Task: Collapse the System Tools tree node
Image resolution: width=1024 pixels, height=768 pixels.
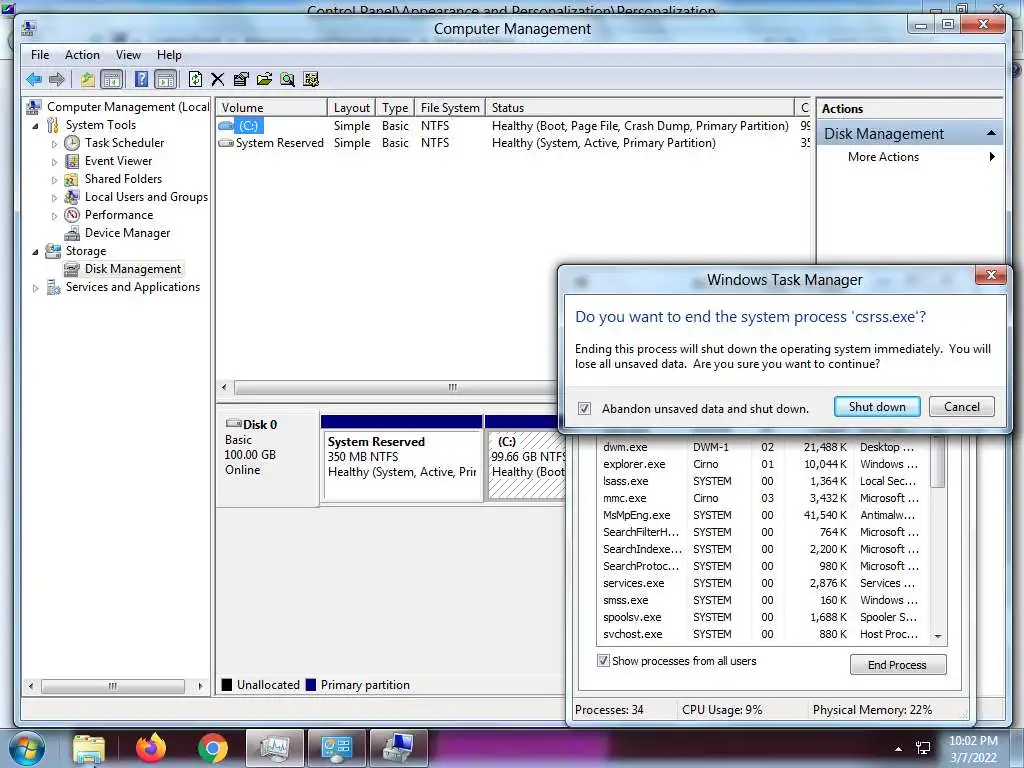Action: tap(35, 125)
